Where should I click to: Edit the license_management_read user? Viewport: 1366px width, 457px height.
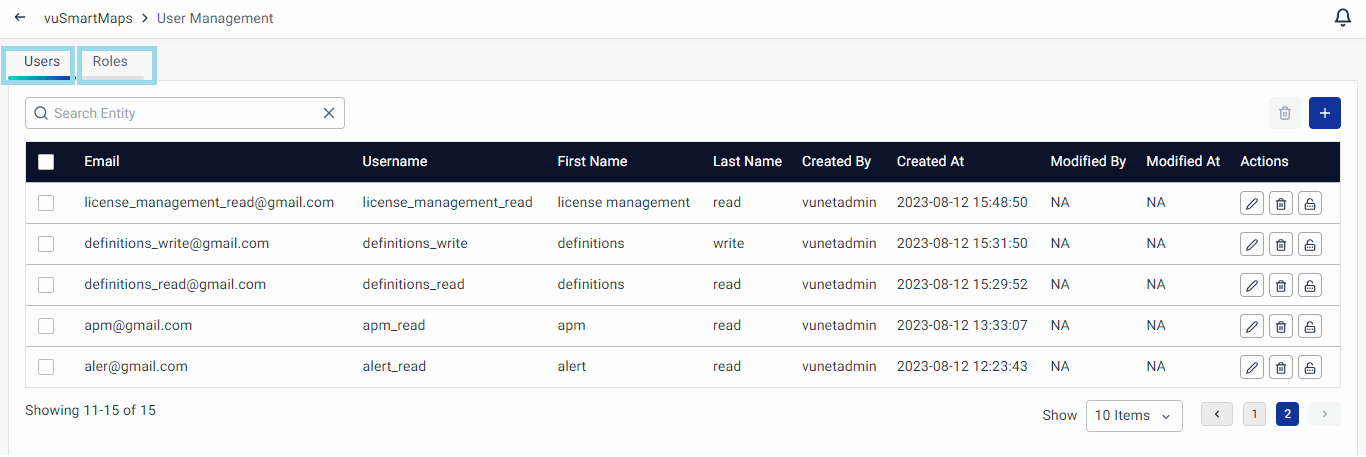[1251, 203]
